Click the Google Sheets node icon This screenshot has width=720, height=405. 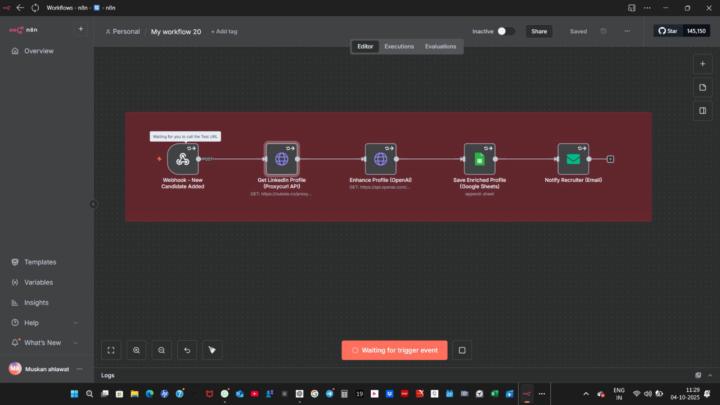pyautogui.click(x=479, y=159)
